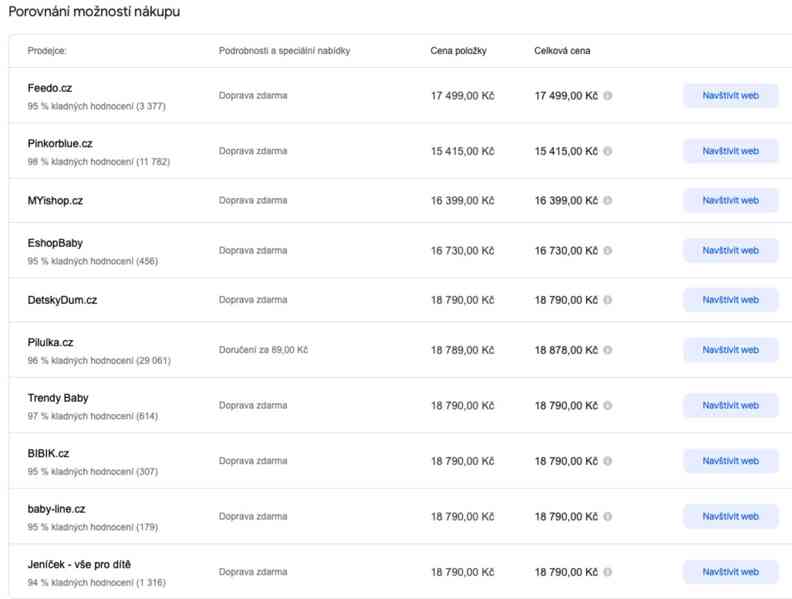
Task: Click the Prodejce column header
Action: pos(47,51)
